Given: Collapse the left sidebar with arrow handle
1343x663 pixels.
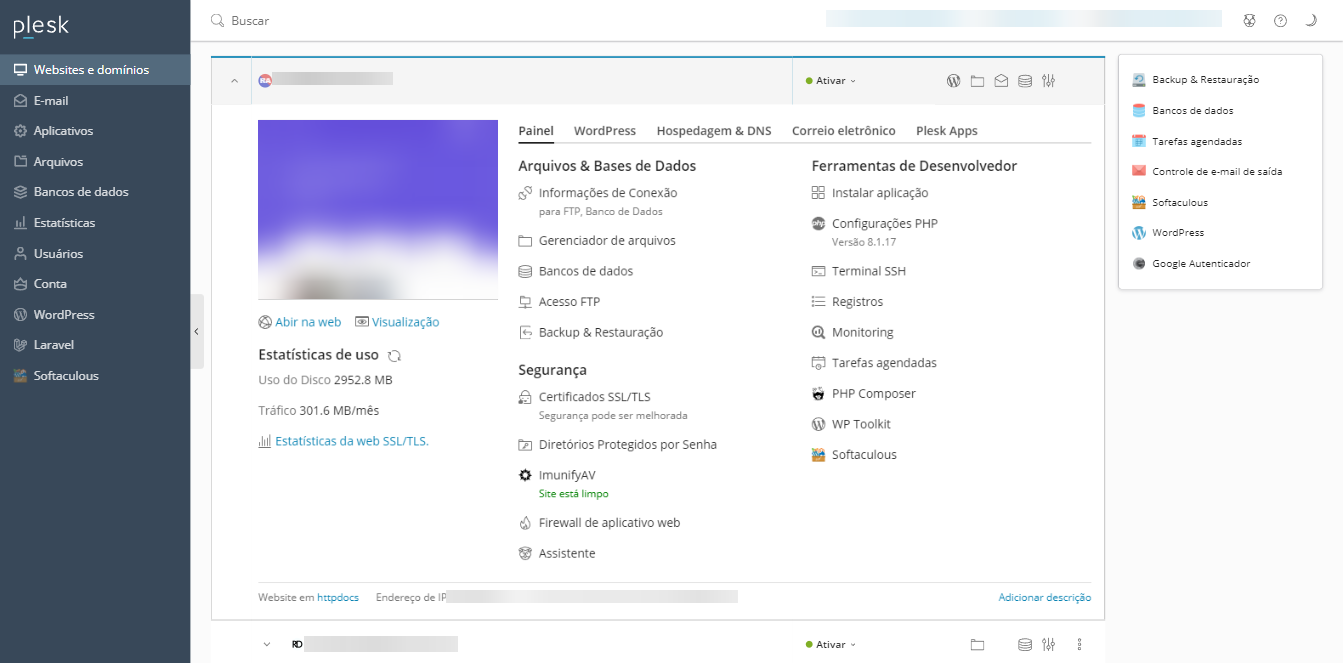Looking at the screenshot, I should [x=197, y=331].
